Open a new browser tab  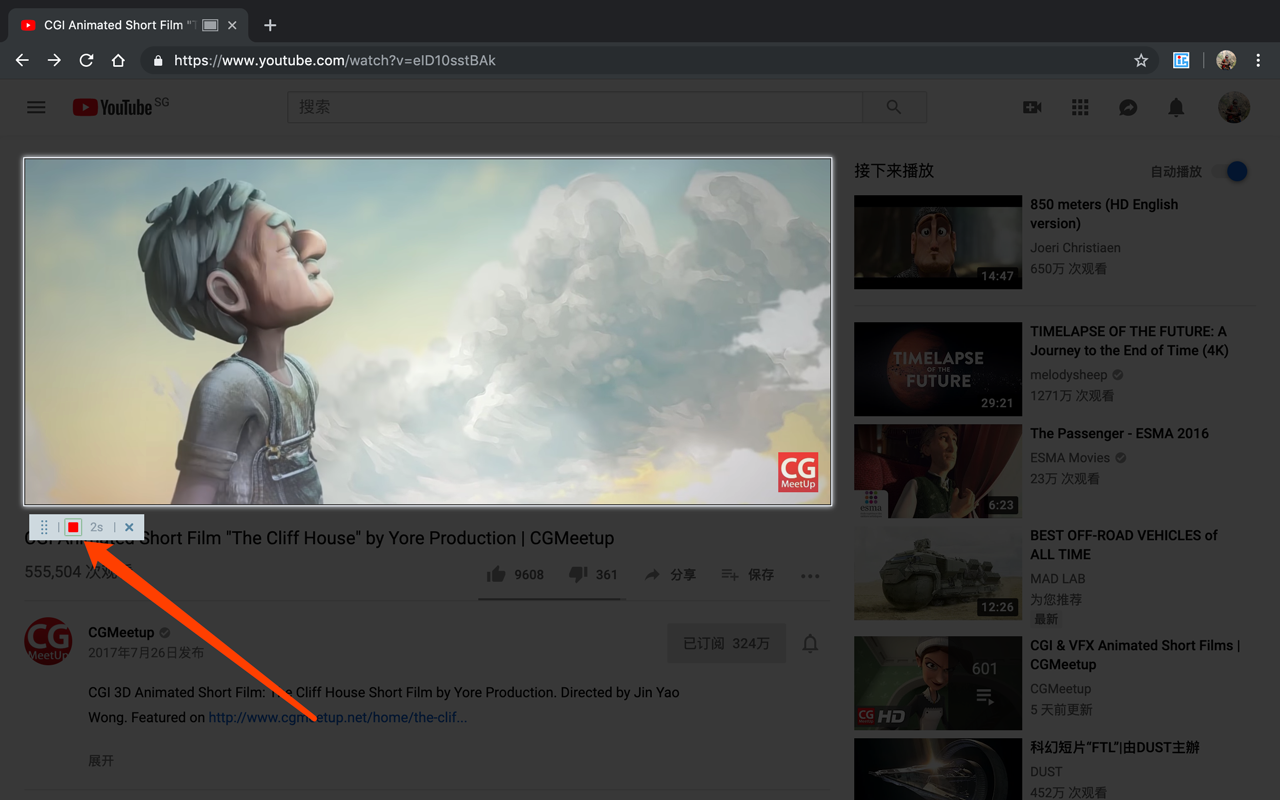click(270, 25)
